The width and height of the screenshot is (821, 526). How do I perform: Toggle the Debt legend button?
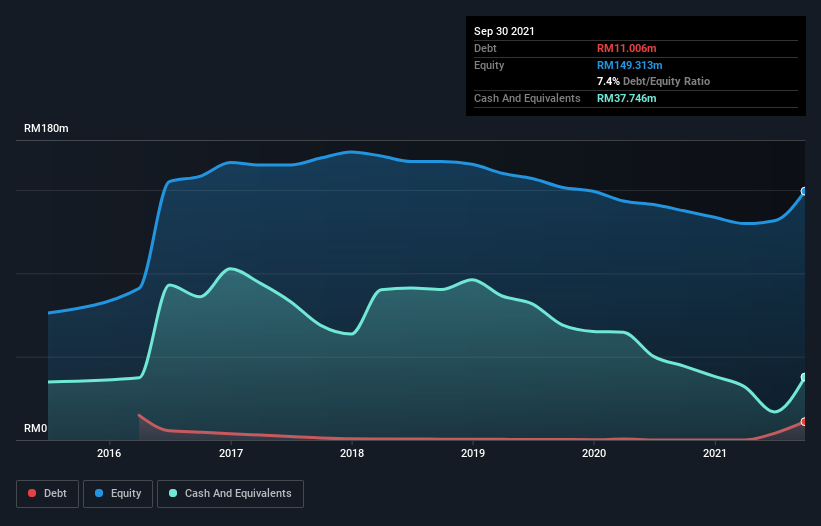(x=47, y=494)
